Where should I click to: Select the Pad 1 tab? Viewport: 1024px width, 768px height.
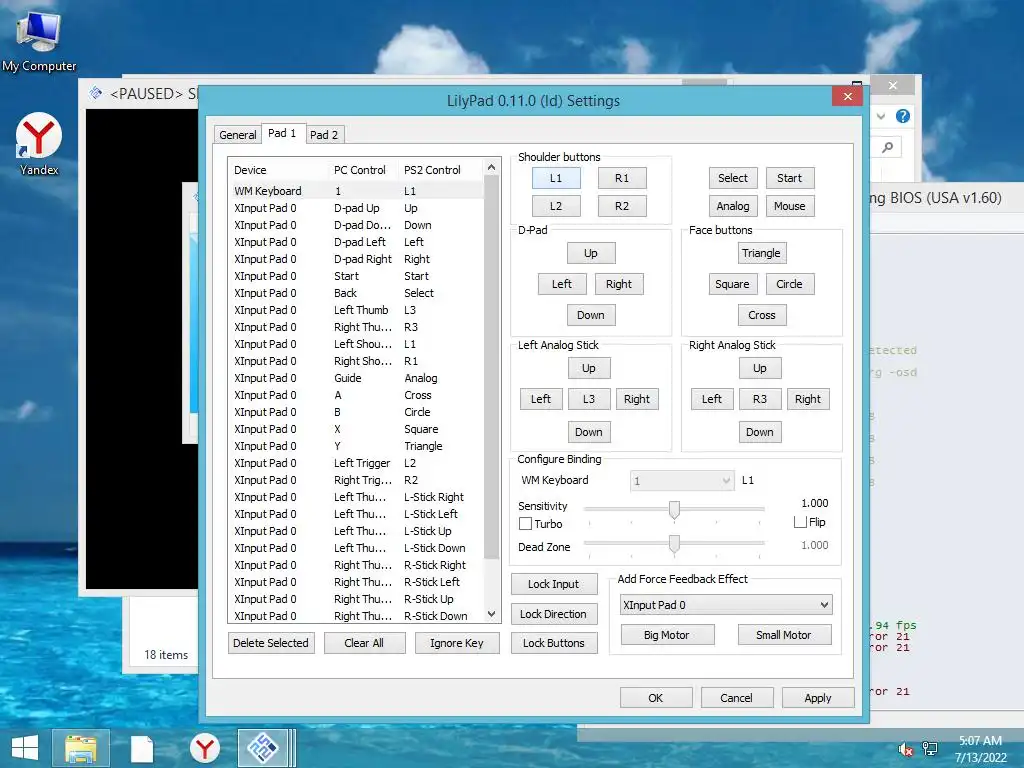282,133
